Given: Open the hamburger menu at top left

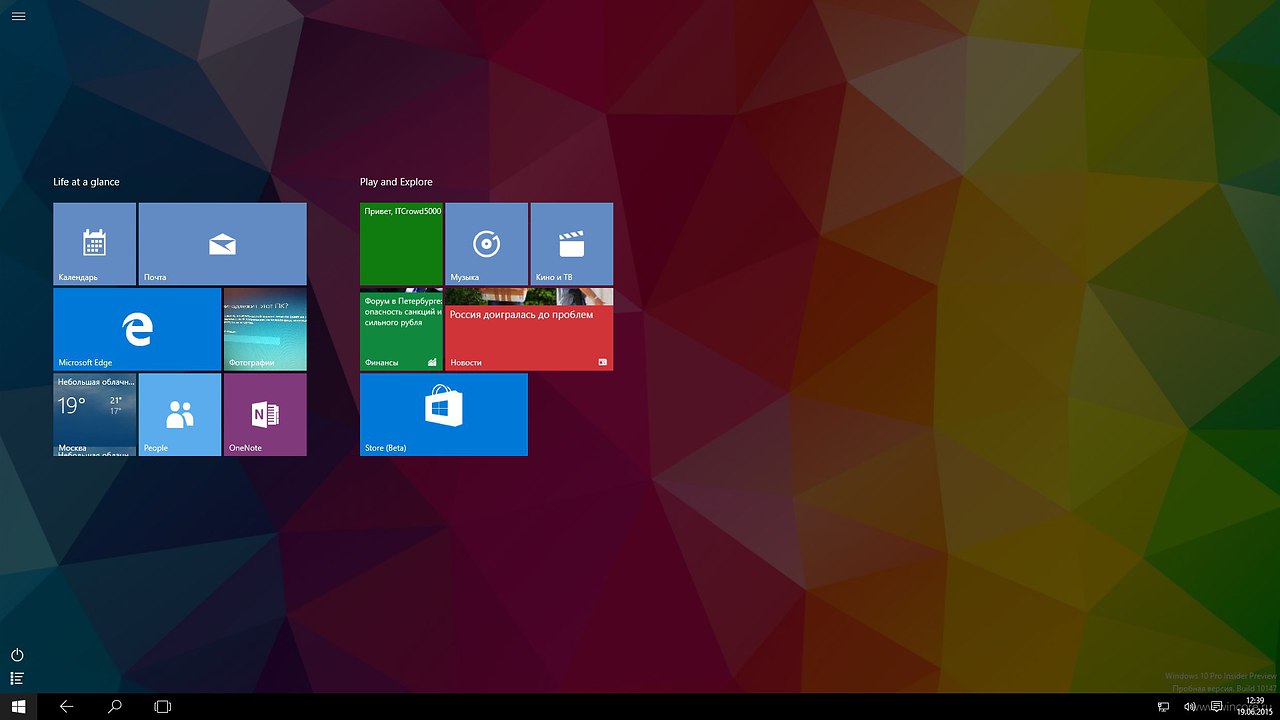Looking at the screenshot, I should point(18,16).
